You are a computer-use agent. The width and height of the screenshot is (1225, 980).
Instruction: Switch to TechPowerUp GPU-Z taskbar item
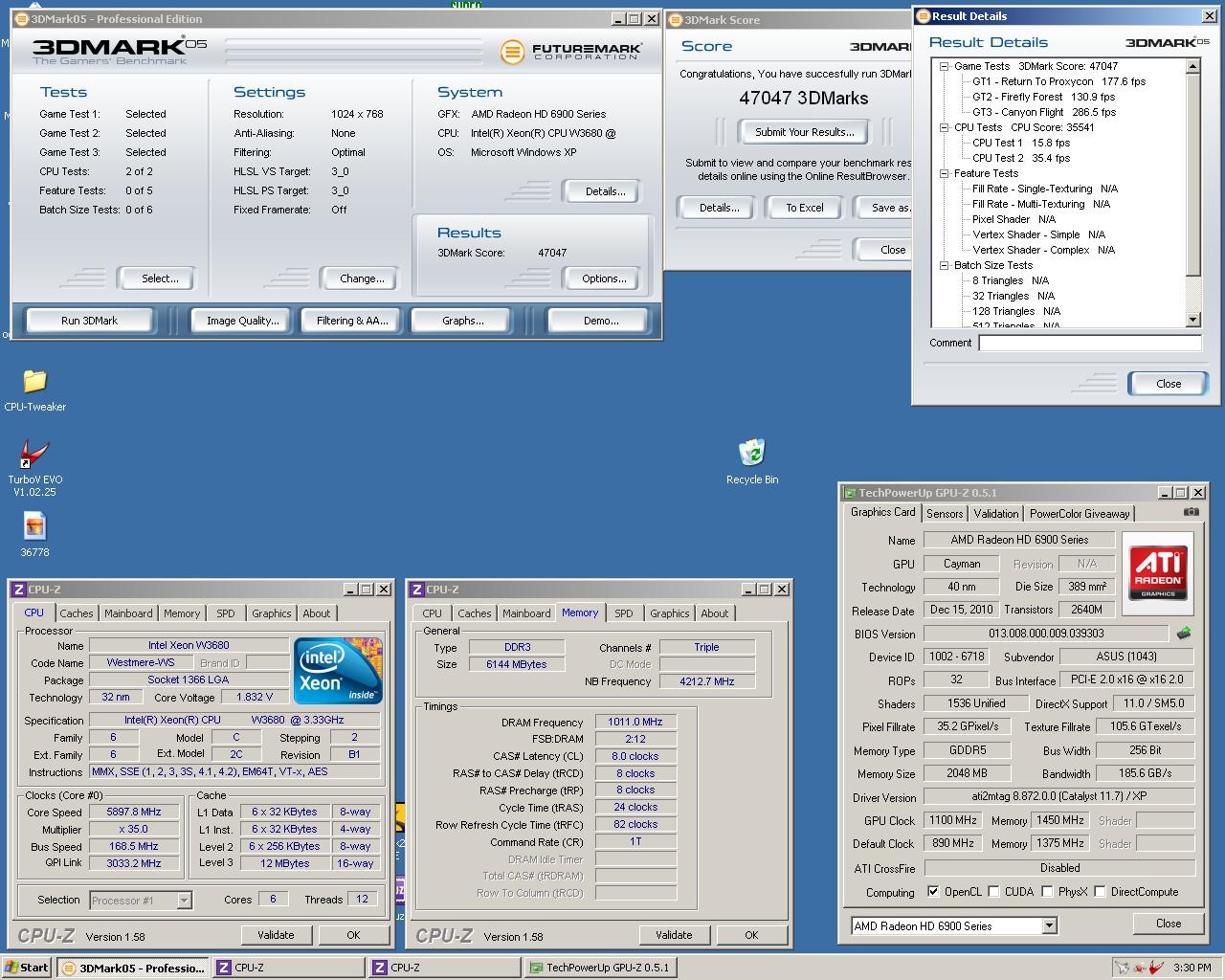599,968
